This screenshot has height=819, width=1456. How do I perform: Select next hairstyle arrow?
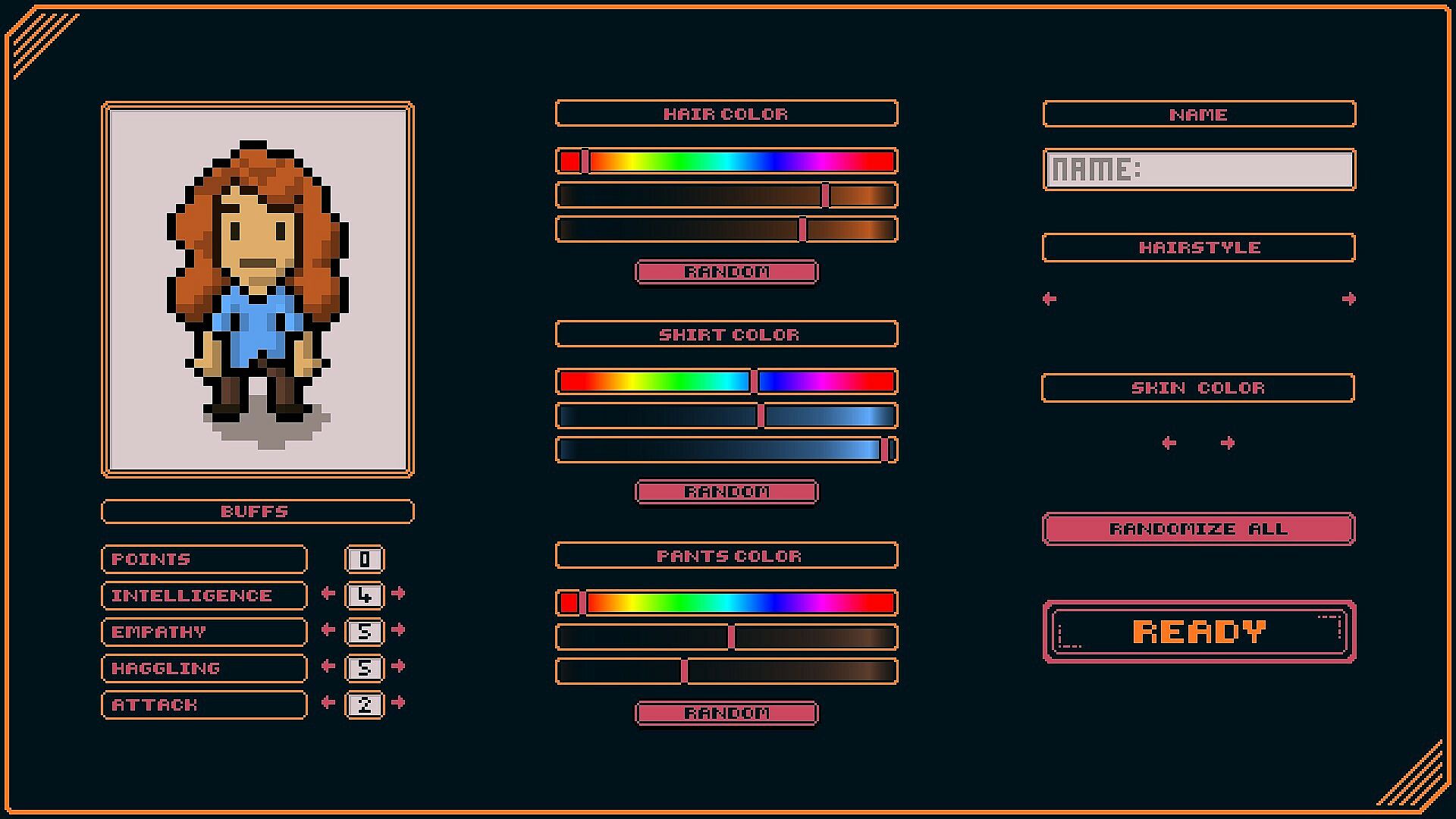[x=1348, y=299]
